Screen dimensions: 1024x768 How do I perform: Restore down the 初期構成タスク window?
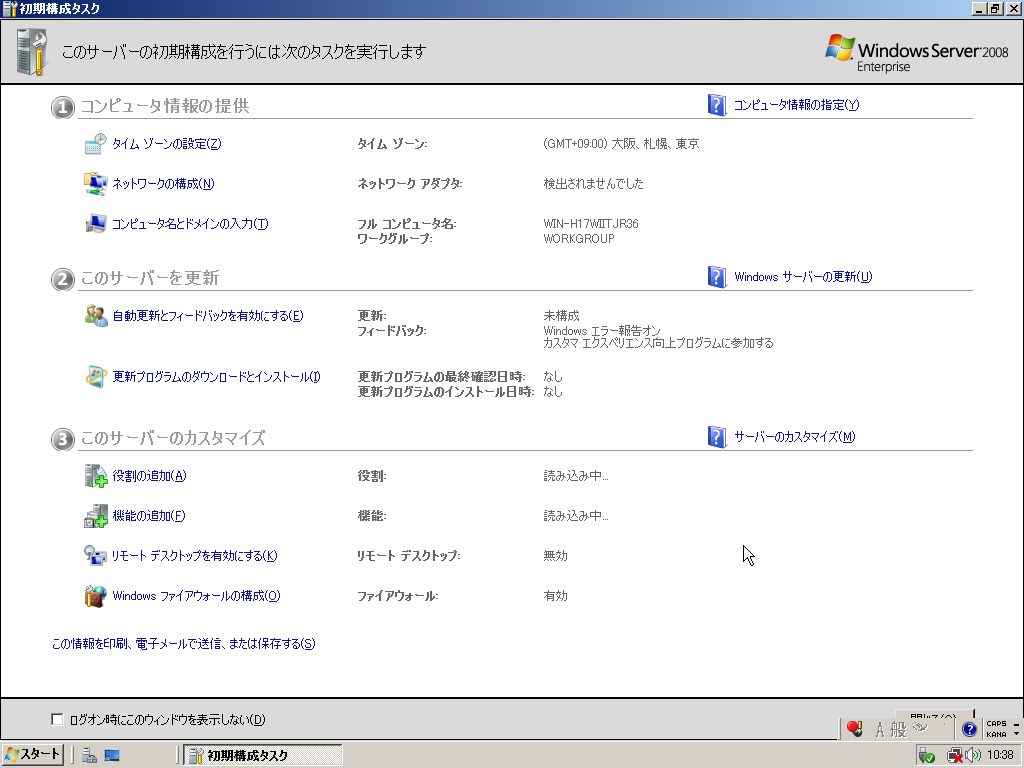(995, 8)
